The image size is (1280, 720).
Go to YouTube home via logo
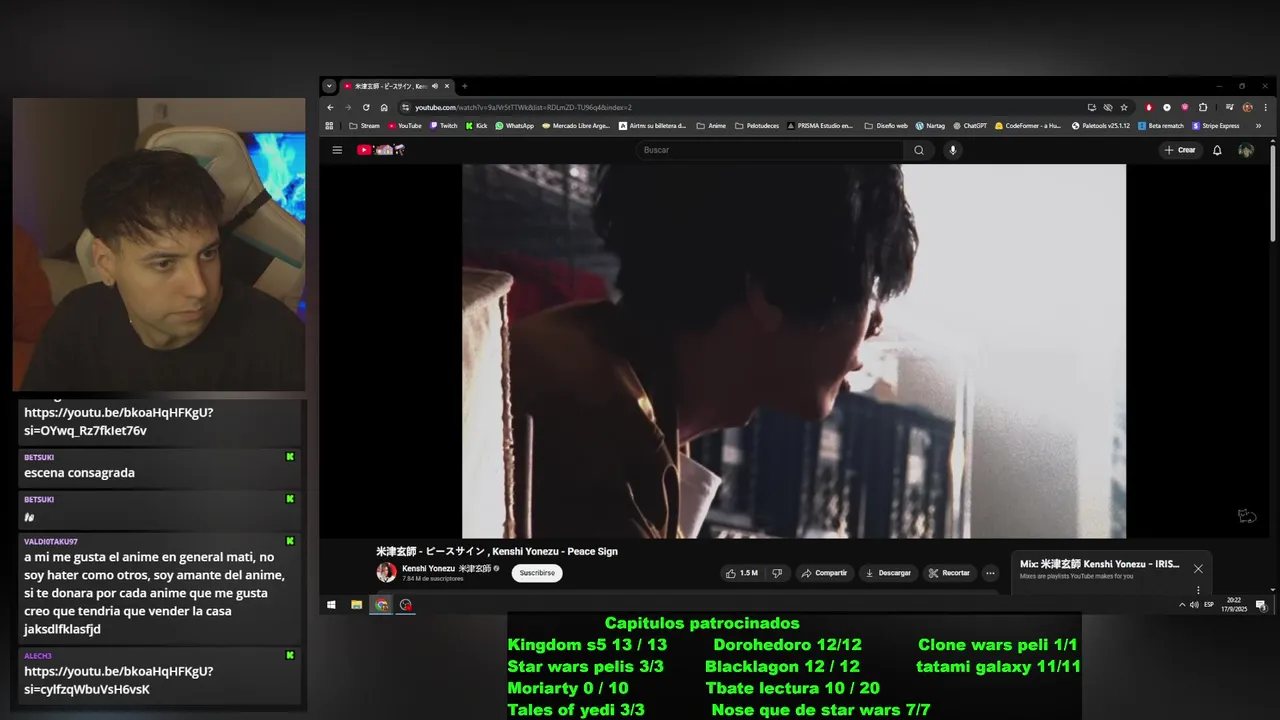(x=380, y=150)
